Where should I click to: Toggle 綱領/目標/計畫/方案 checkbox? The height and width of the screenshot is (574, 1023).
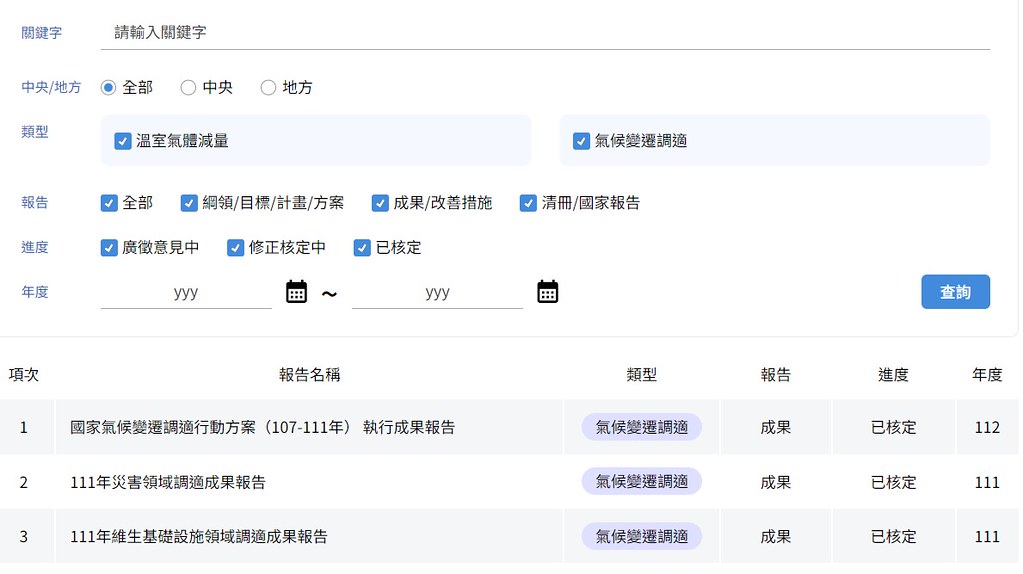click(189, 203)
